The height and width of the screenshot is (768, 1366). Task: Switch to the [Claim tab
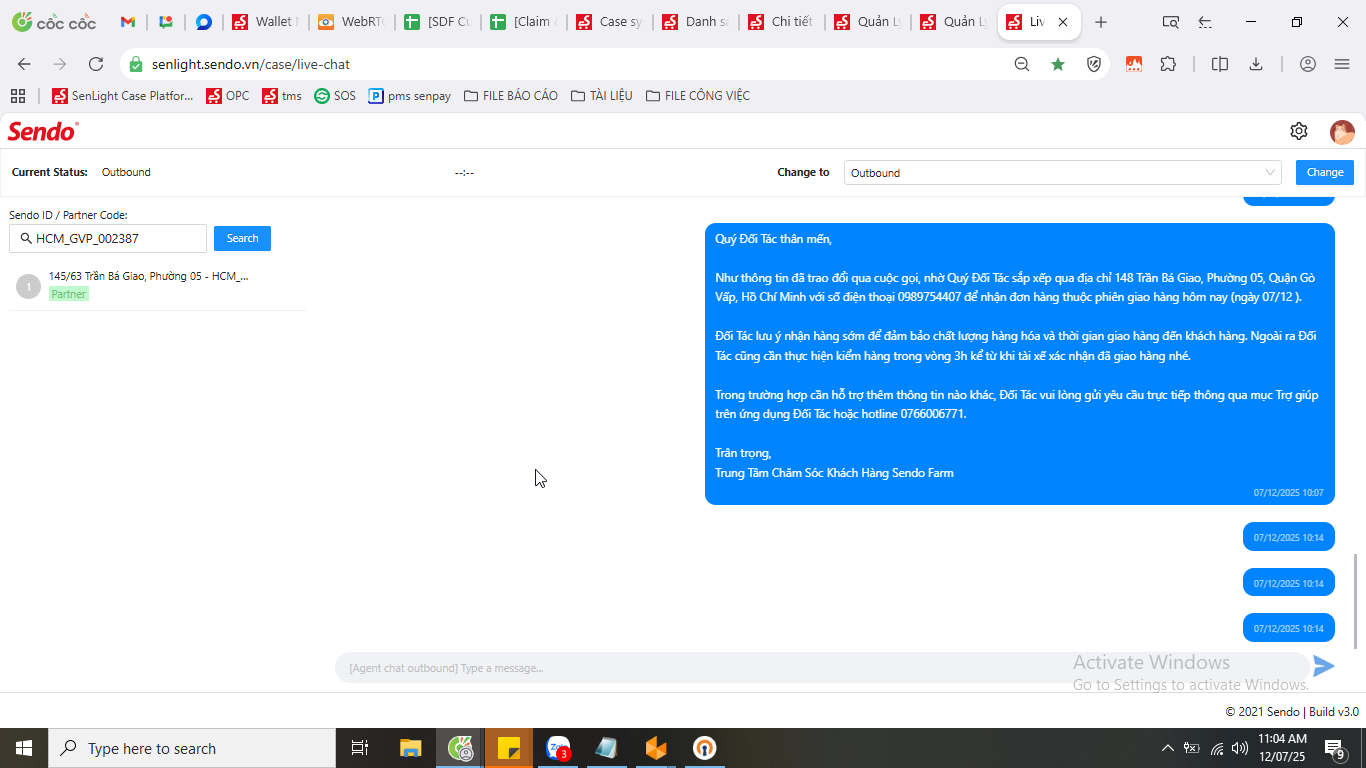pyautogui.click(x=523, y=22)
